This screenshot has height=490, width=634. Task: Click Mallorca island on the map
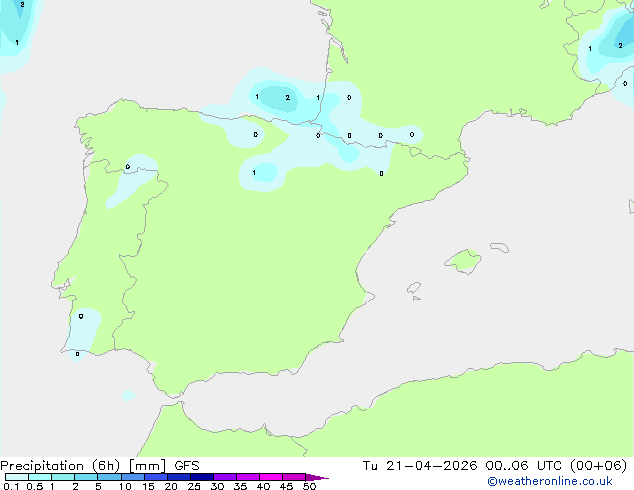pos(463,261)
